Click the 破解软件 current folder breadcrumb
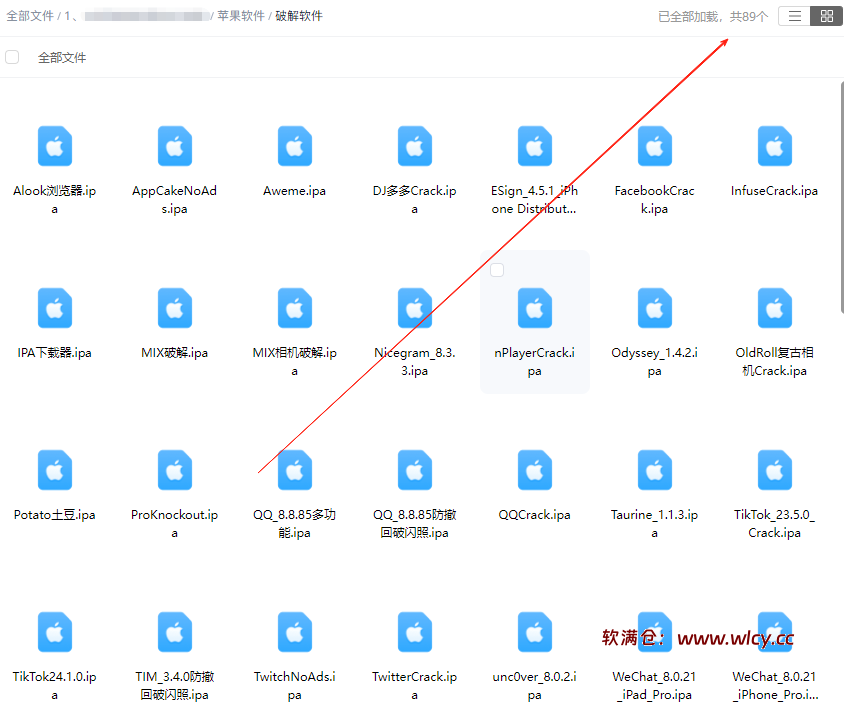 point(299,16)
